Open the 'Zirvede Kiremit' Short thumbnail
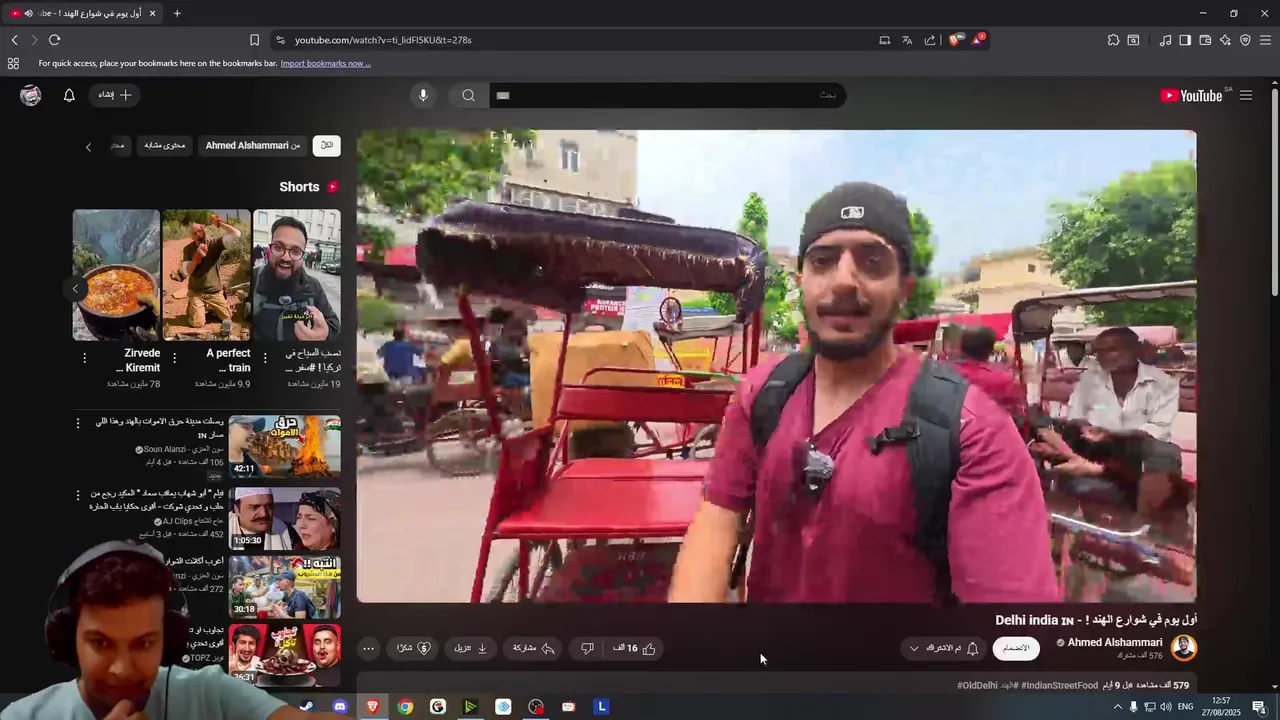 pos(116,275)
